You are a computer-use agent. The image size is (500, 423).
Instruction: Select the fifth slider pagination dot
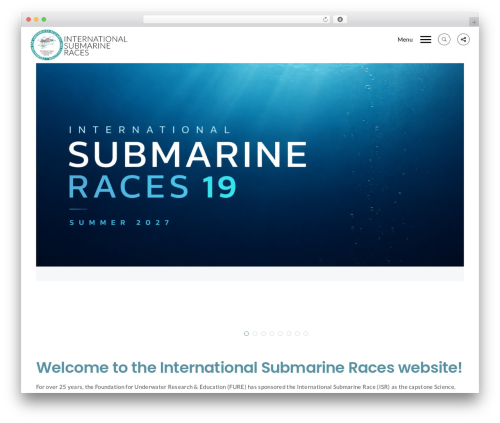click(x=280, y=333)
